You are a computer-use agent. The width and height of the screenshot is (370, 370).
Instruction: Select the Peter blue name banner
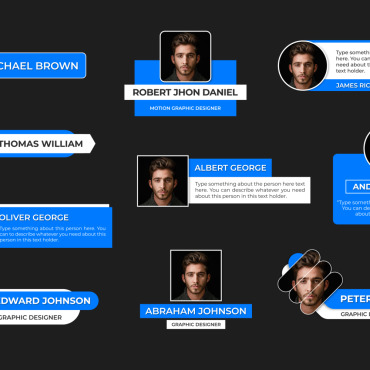point(349,299)
